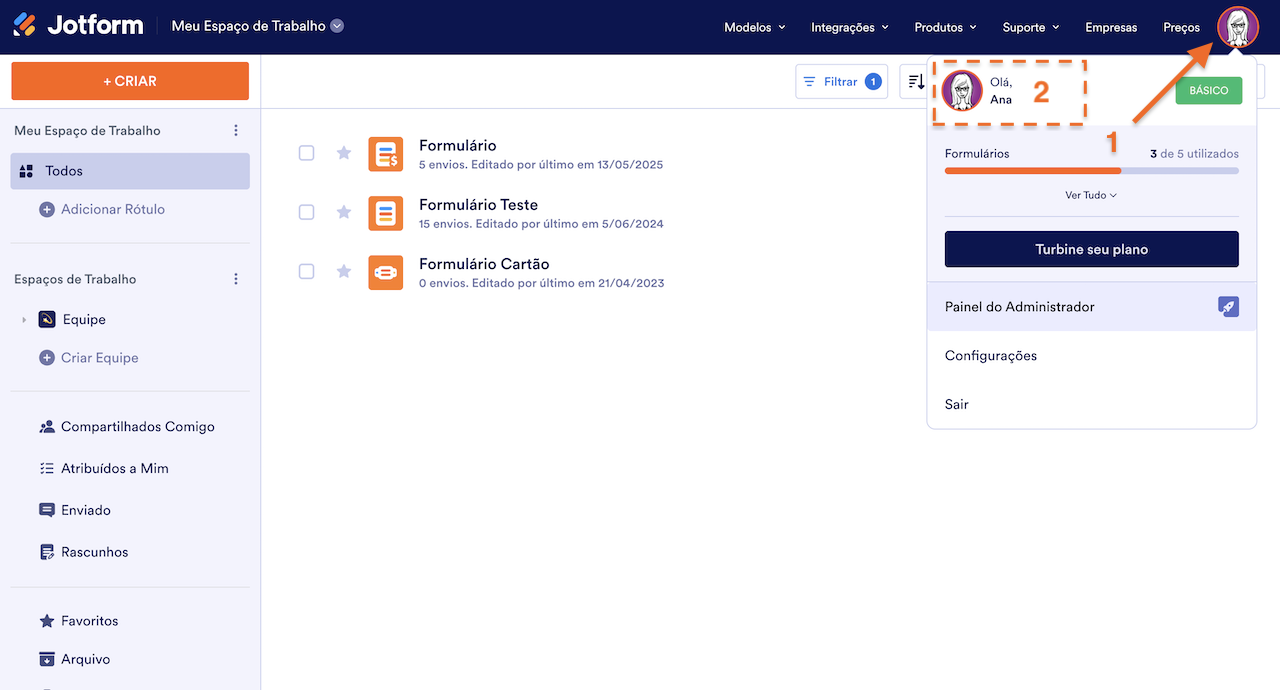Open the Ver Tudo dropdown
This screenshot has width=1280, height=690.
(x=1091, y=194)
